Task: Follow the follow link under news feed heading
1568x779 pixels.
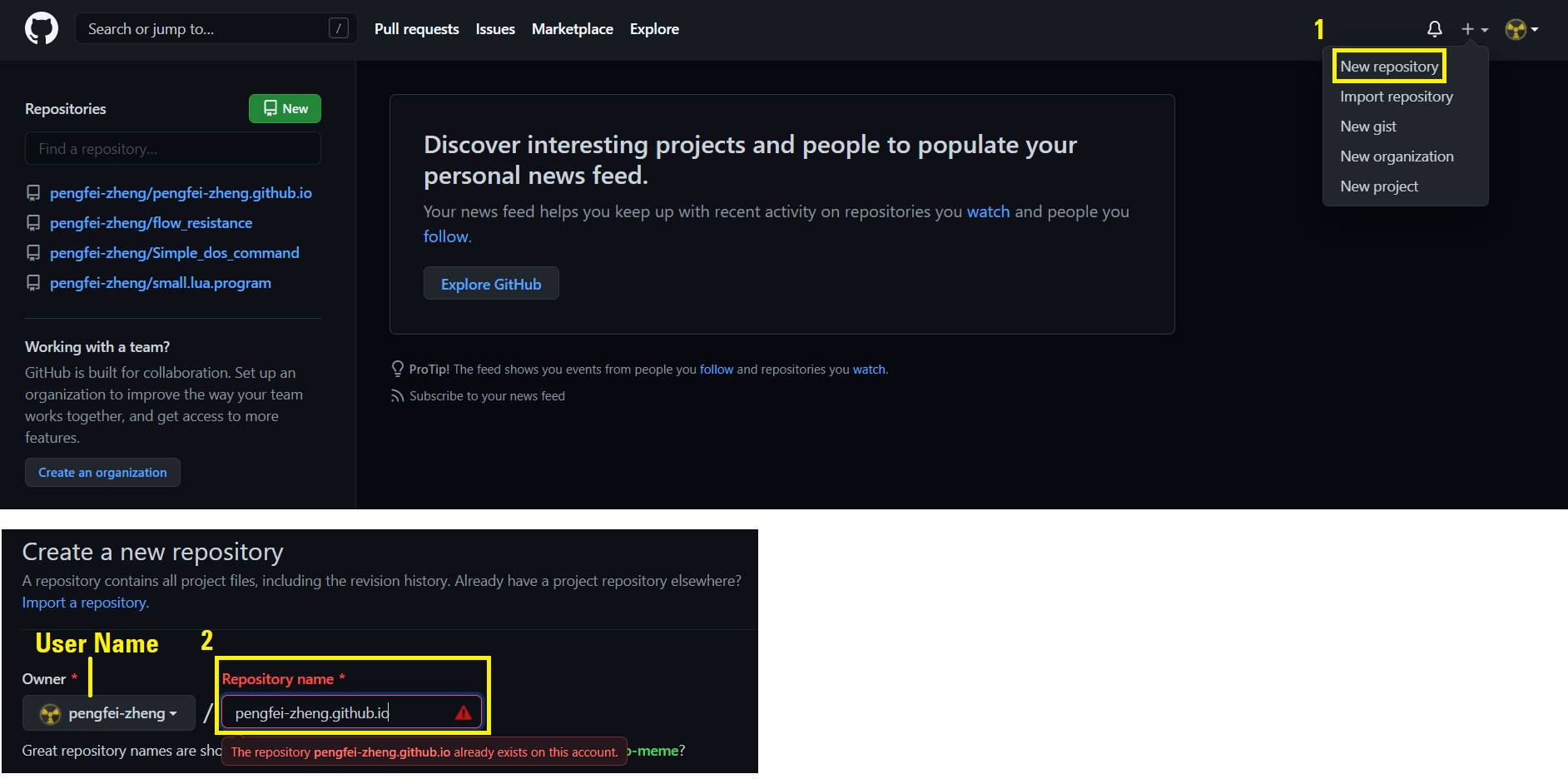Action: [x=445, y=236]
